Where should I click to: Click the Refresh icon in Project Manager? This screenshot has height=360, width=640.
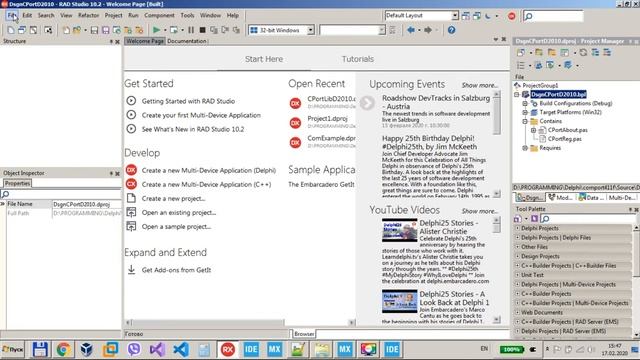583,52
